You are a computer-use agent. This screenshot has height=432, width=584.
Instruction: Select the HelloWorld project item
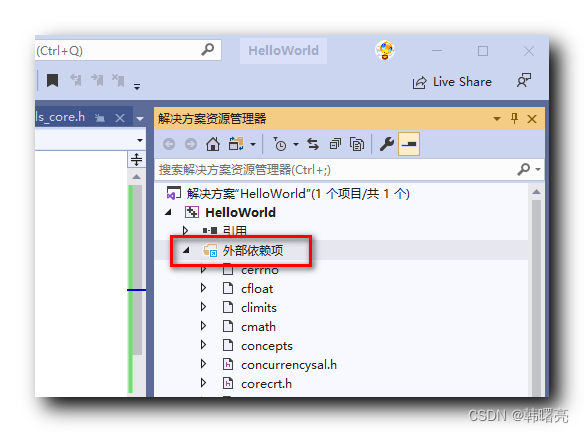[240, 213]
